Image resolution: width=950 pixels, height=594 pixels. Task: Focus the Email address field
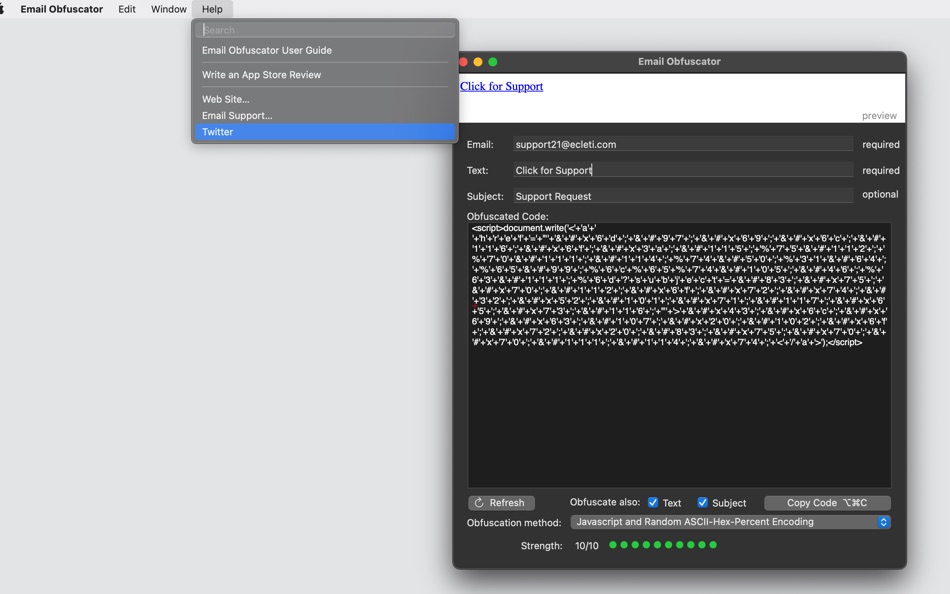click(x=683, y=144)
